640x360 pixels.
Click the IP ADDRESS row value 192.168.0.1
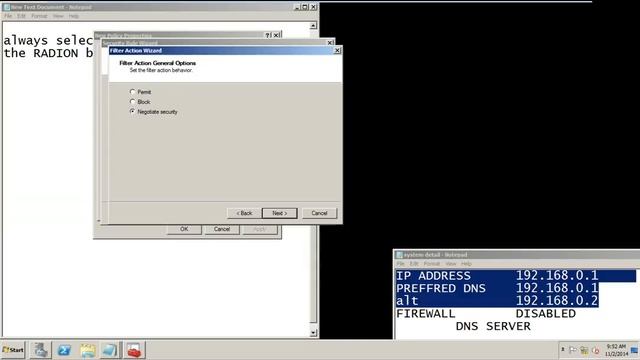point(557,276)
